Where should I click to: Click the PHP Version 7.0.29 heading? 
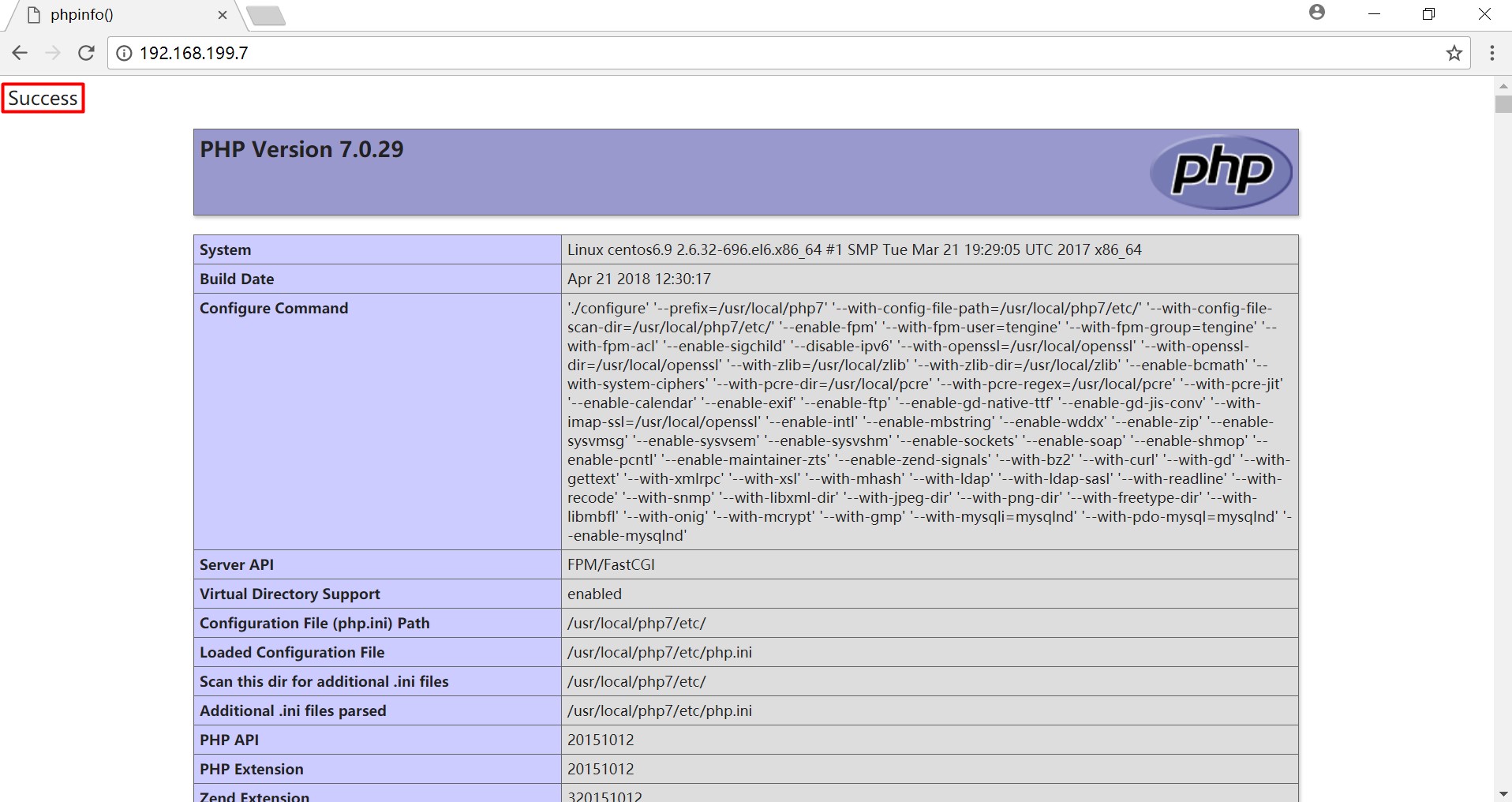[301, 149]
